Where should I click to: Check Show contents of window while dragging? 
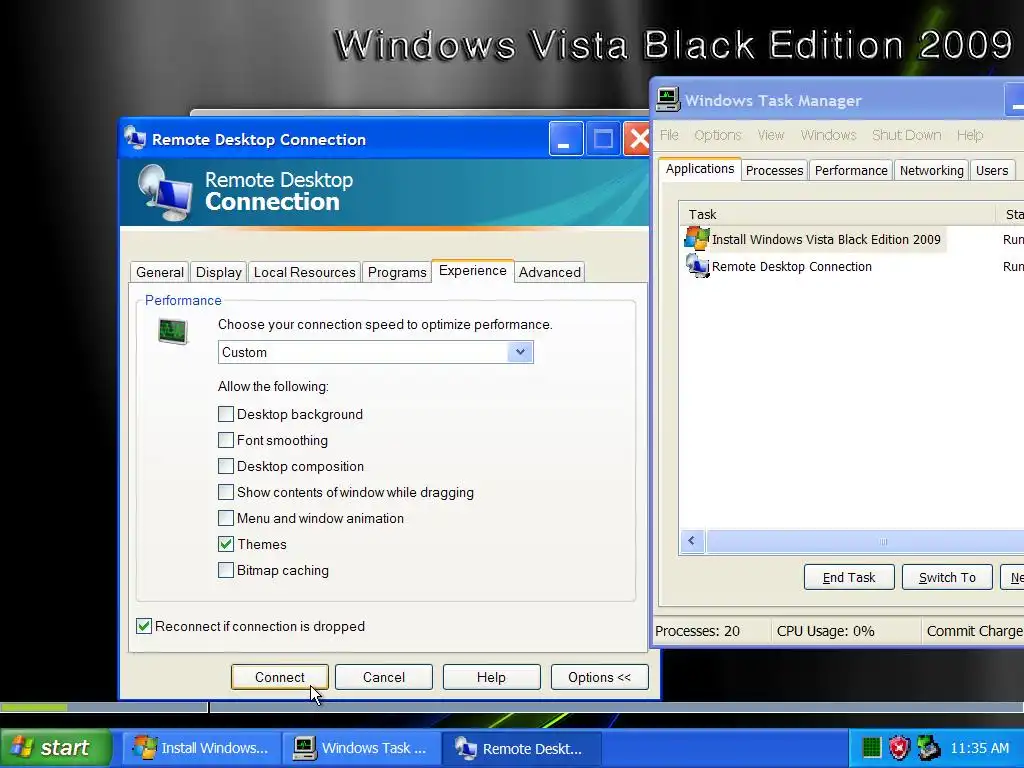225,492
